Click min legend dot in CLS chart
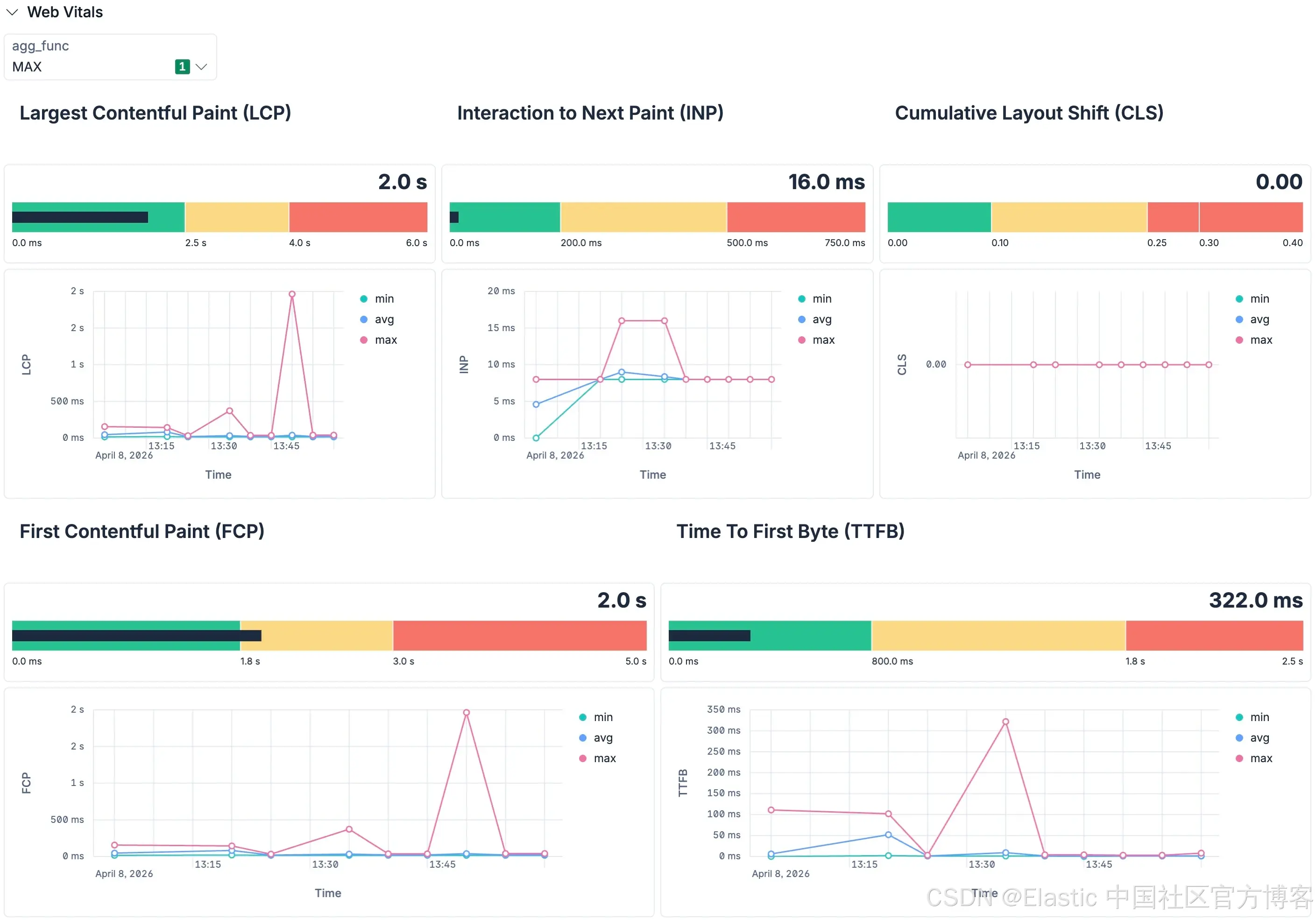Screen dimensions: 1316x920 1239,298
